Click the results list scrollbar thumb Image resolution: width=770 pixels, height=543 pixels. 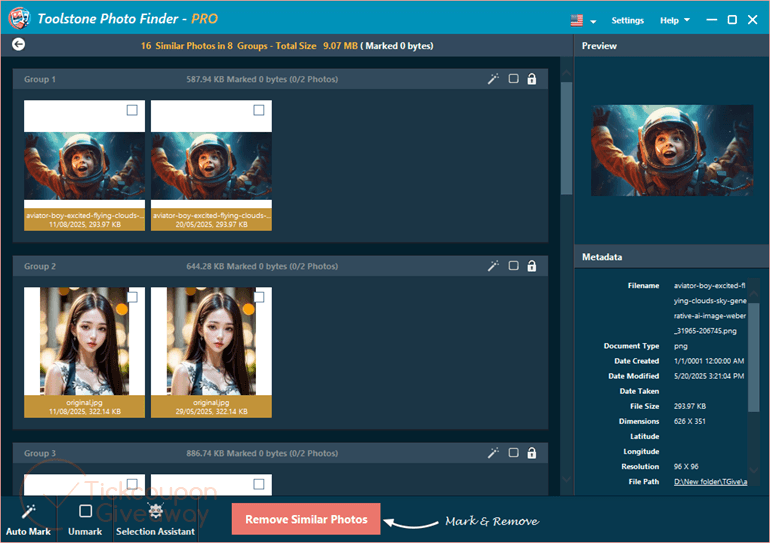566,138
